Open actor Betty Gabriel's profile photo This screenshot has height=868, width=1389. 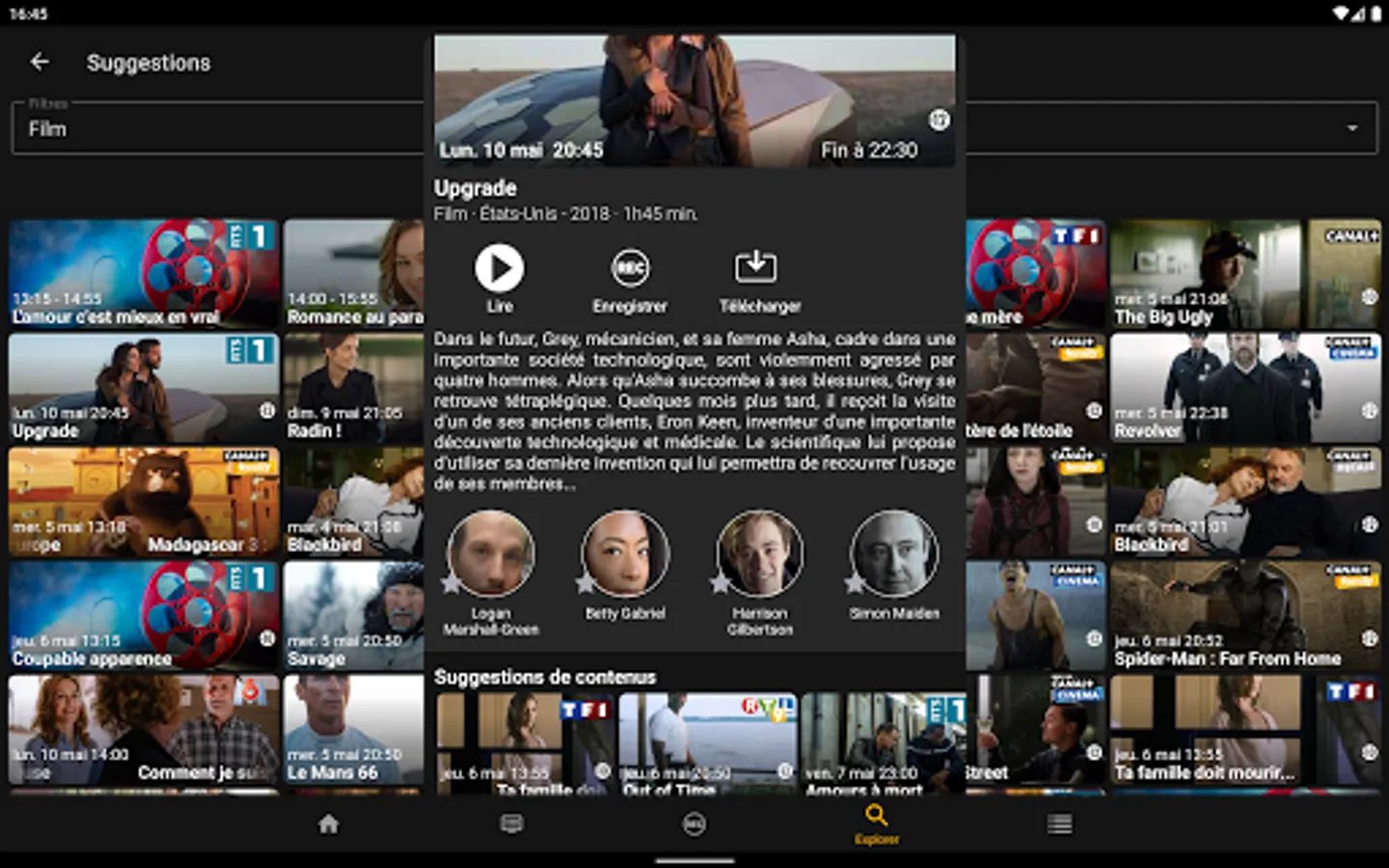click(625, 553)
